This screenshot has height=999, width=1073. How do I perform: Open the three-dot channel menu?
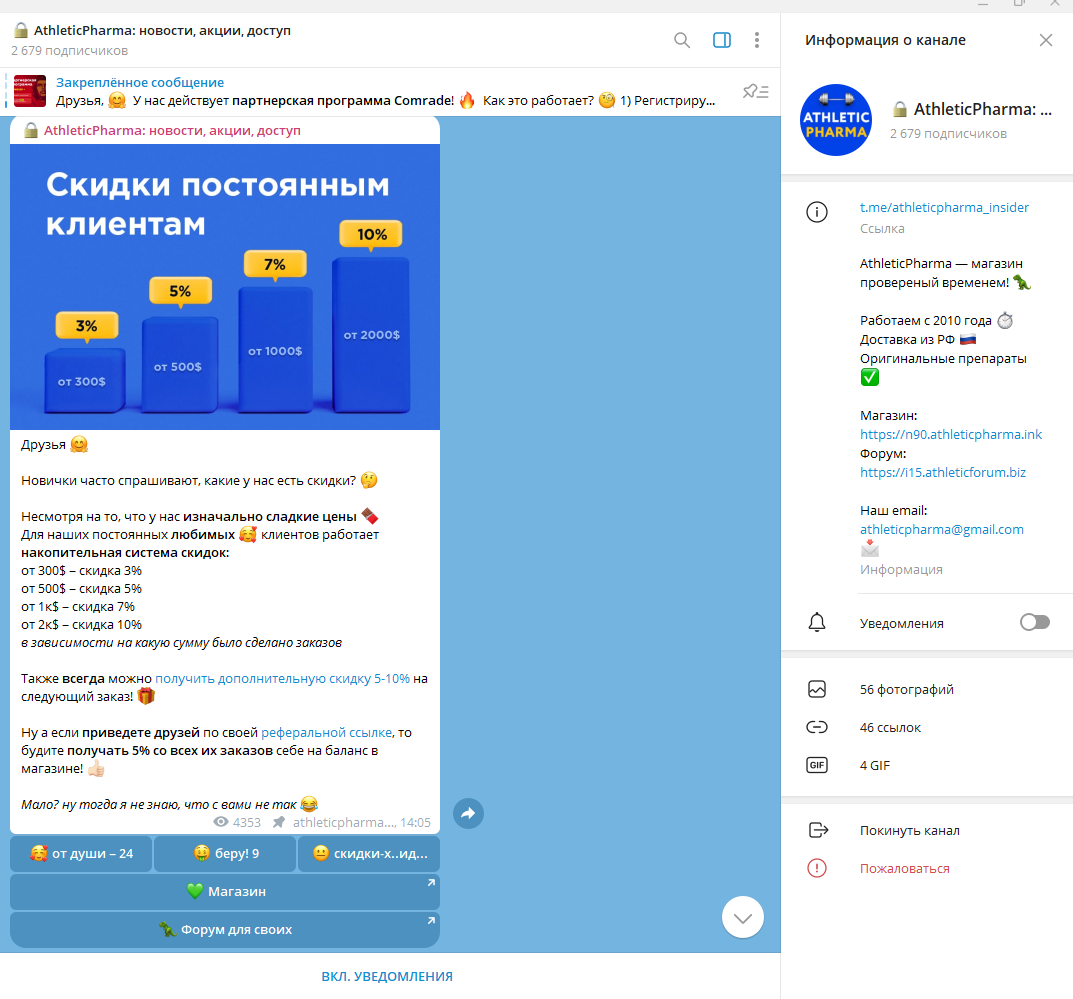[757, 40]
